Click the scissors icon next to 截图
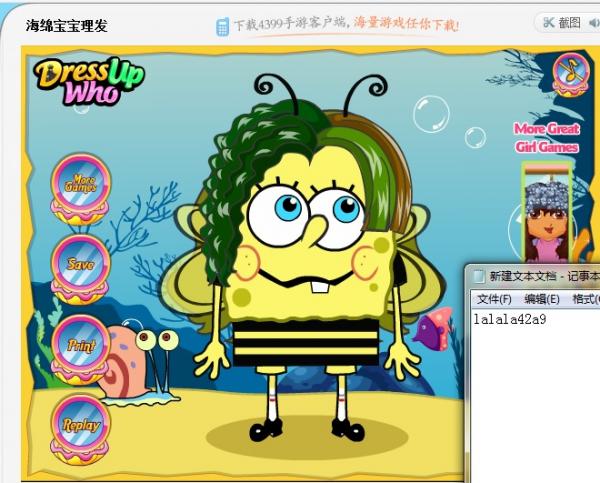Viewport: 600px width, 483px height. point(549,23)
